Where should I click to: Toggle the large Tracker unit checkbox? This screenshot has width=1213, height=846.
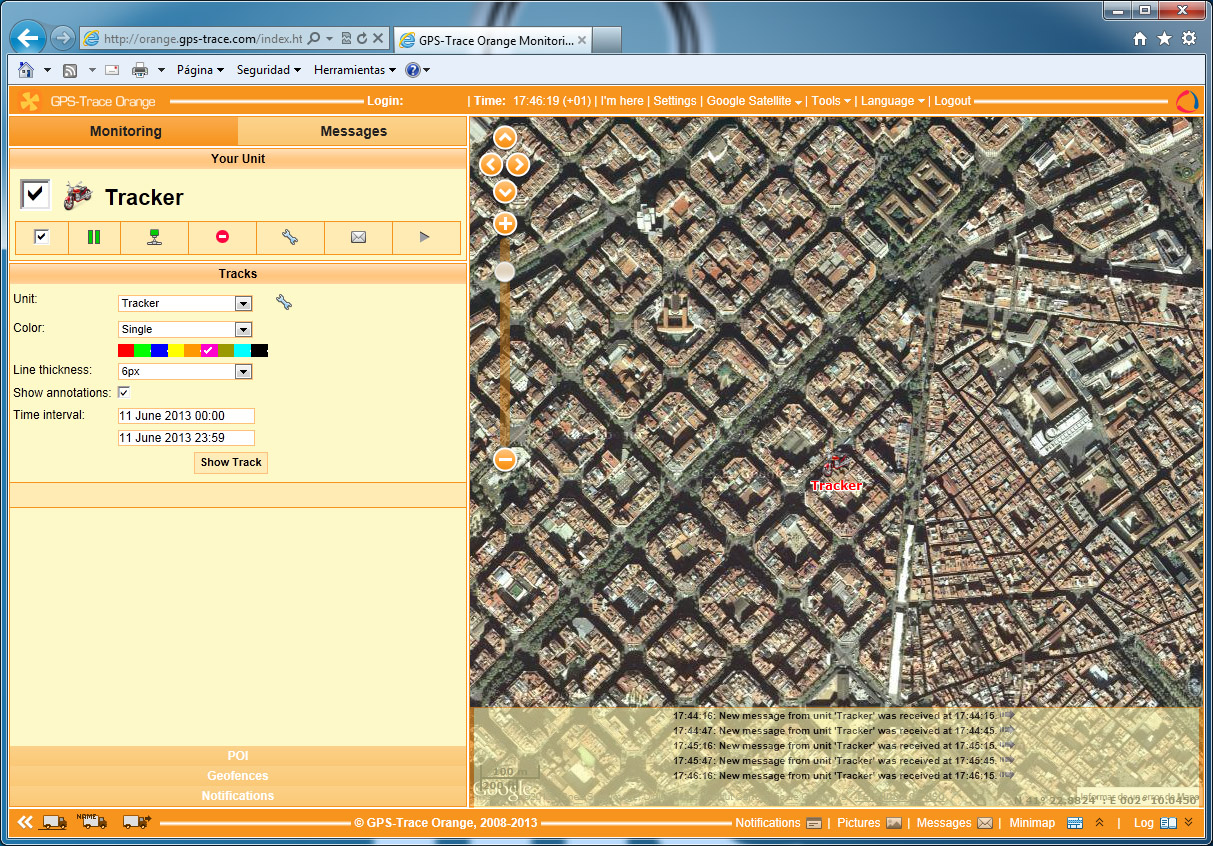35,195
